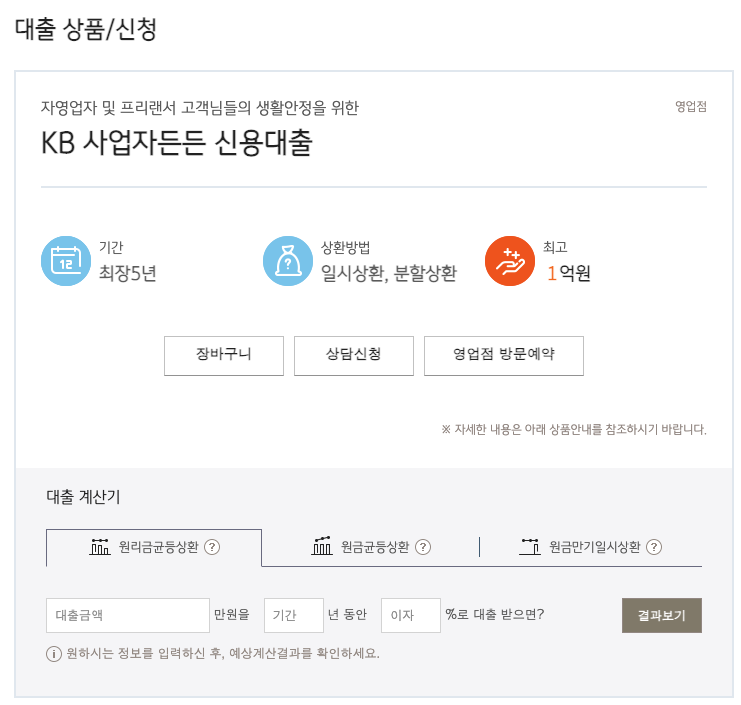The width and height of the screenshot is (741, 705).
Task: Focus the 대출금액 input field
Action: pyautogui.click(x=128, y=615)
